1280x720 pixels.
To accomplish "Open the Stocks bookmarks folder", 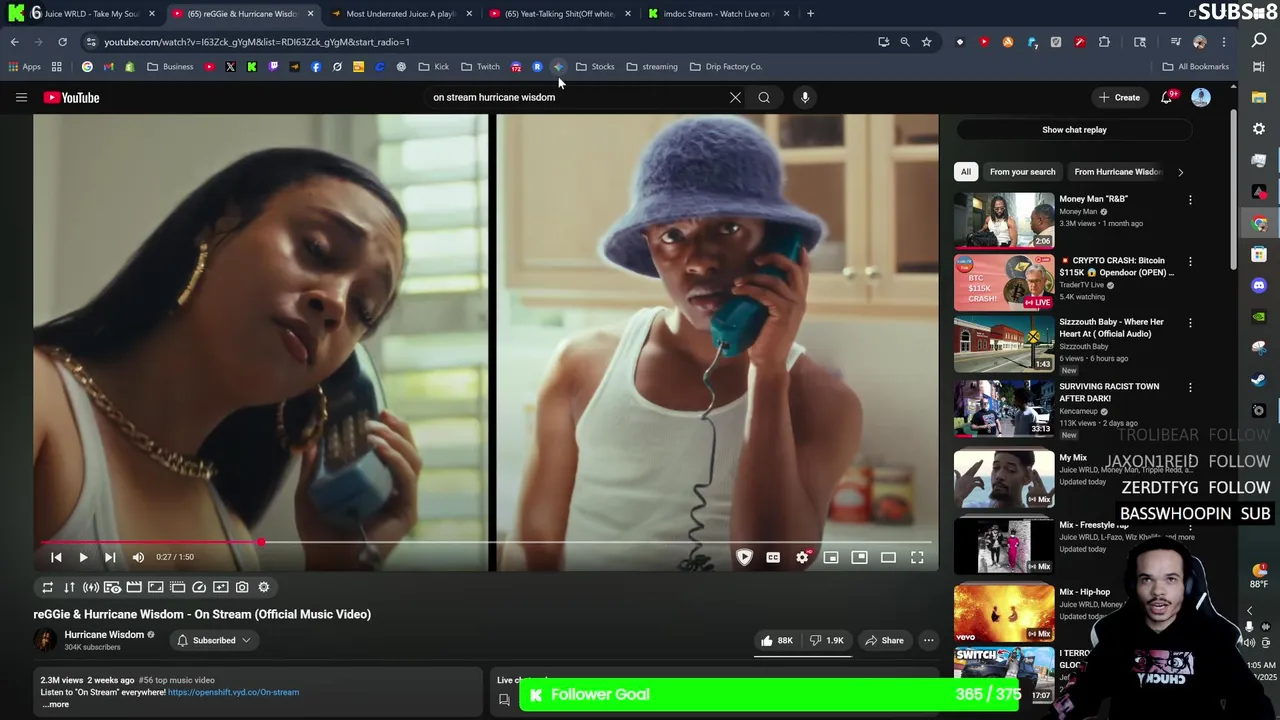I will [x=595, y=67].
